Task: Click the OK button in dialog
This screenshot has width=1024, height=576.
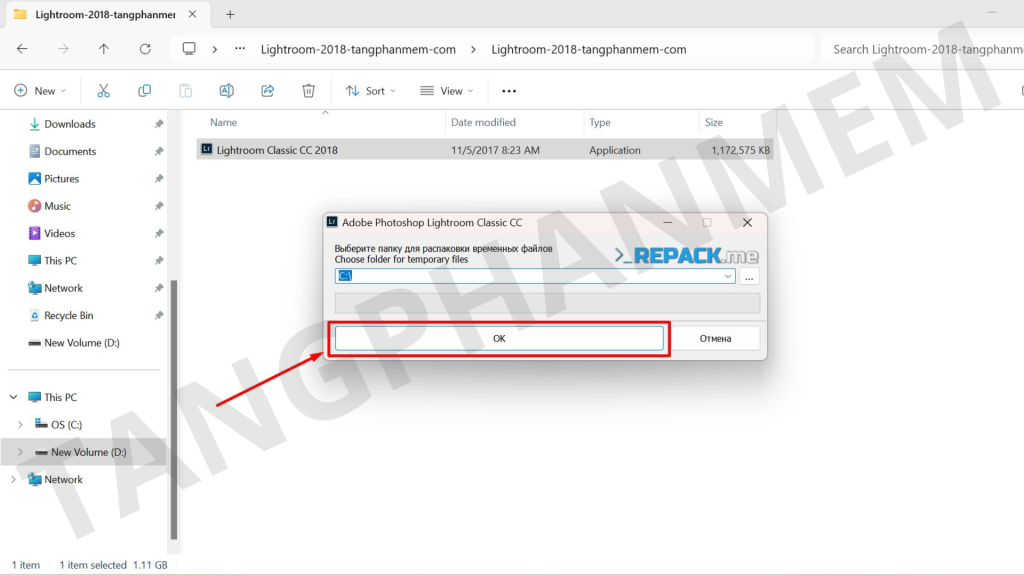Action: click(499, 338)
